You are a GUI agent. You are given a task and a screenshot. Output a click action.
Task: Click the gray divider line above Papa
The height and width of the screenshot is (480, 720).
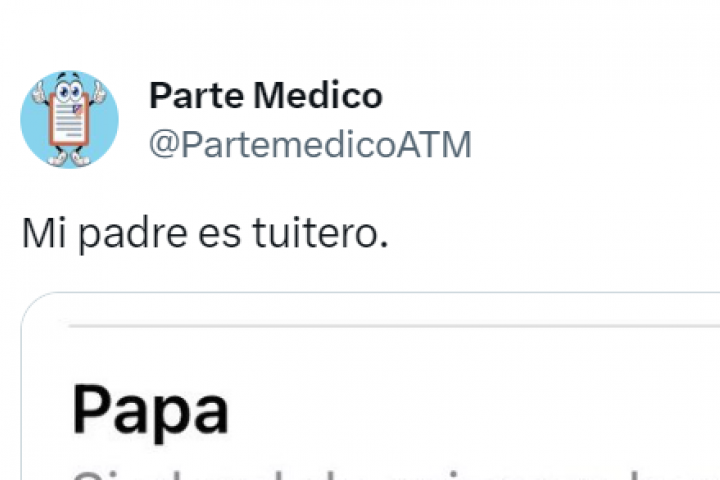[394, 326]
